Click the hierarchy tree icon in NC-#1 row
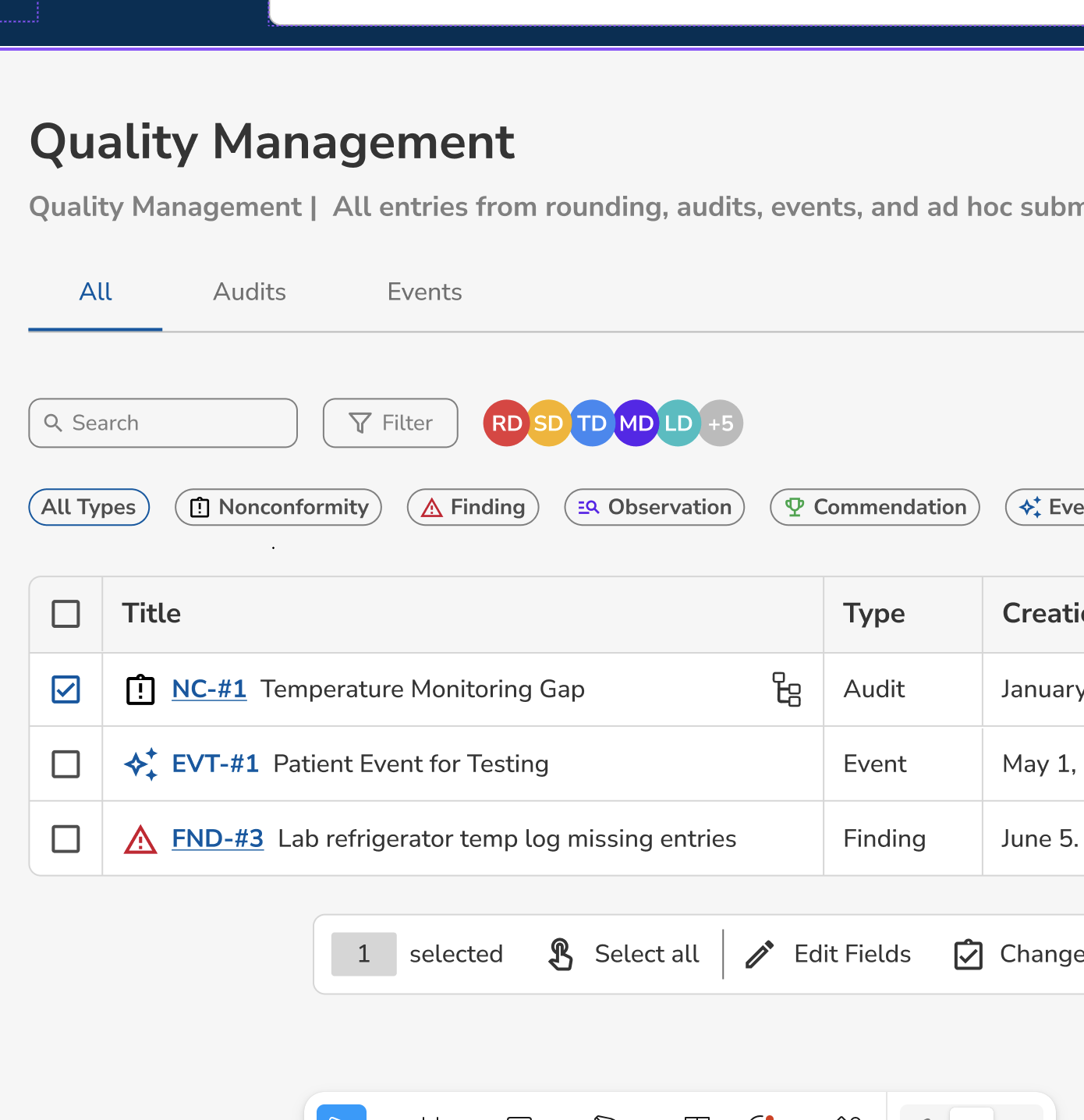The height and width of the screenshot is (1120, 1084). pos(786,689)
